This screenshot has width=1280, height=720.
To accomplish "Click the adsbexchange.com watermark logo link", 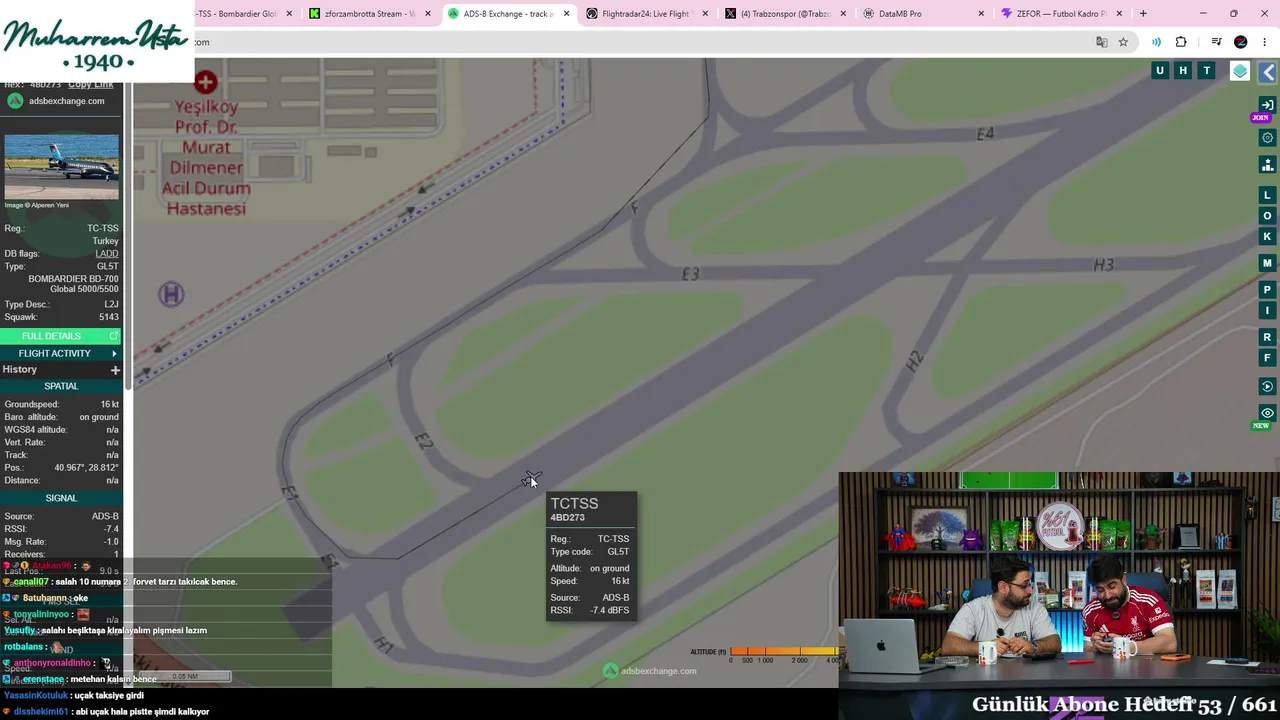I will [650, 671].
